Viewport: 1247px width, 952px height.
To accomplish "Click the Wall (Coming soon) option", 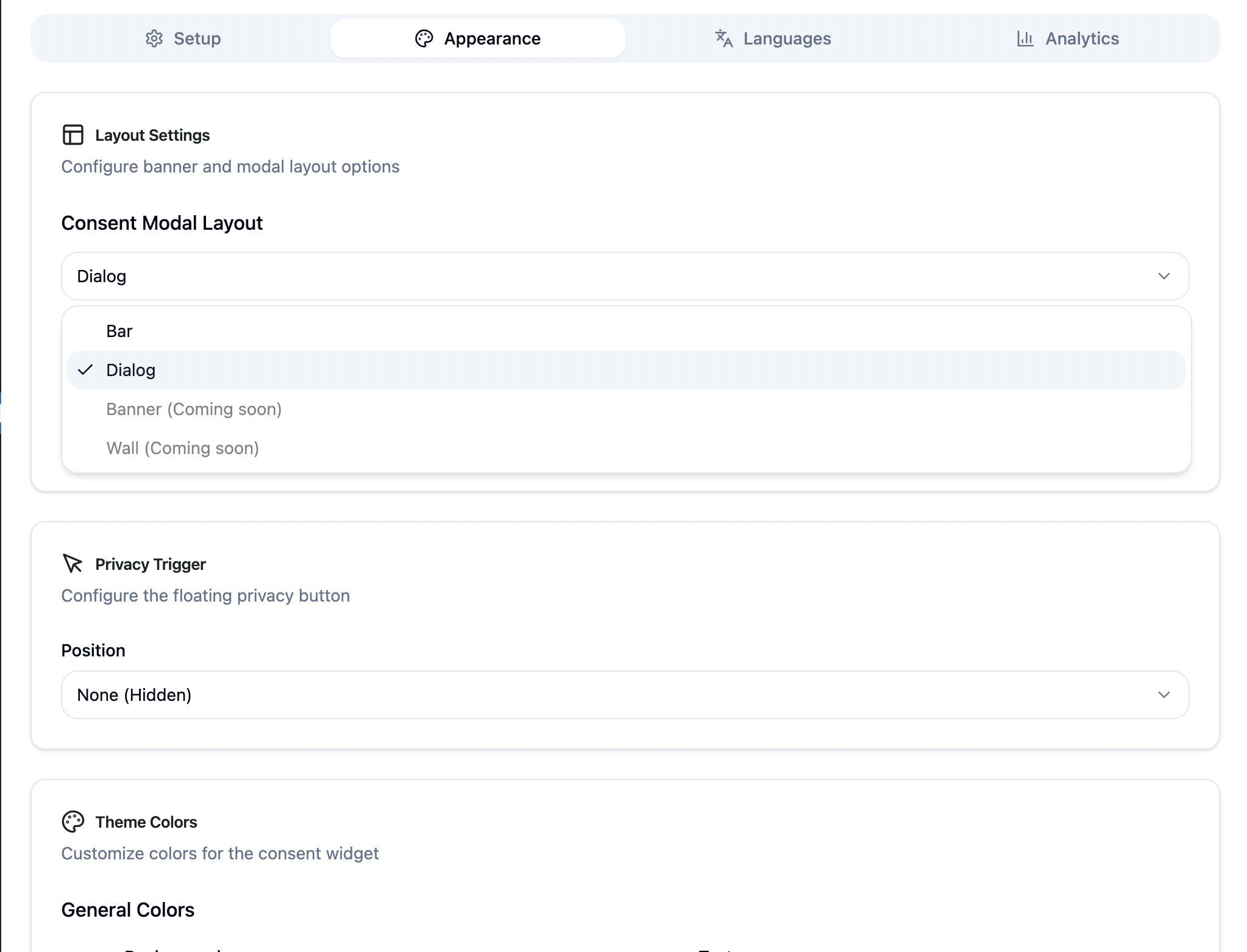I will [x=183, y=448].
